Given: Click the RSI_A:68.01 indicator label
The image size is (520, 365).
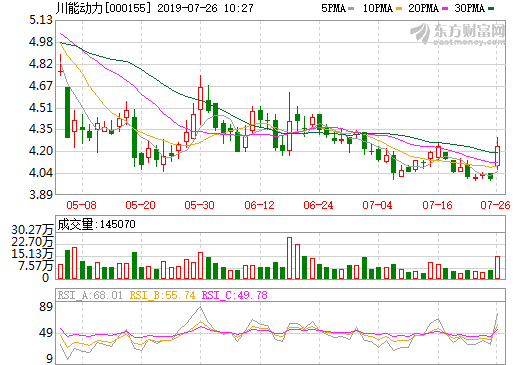Looking at the screenshot, I should pos(90,295).
